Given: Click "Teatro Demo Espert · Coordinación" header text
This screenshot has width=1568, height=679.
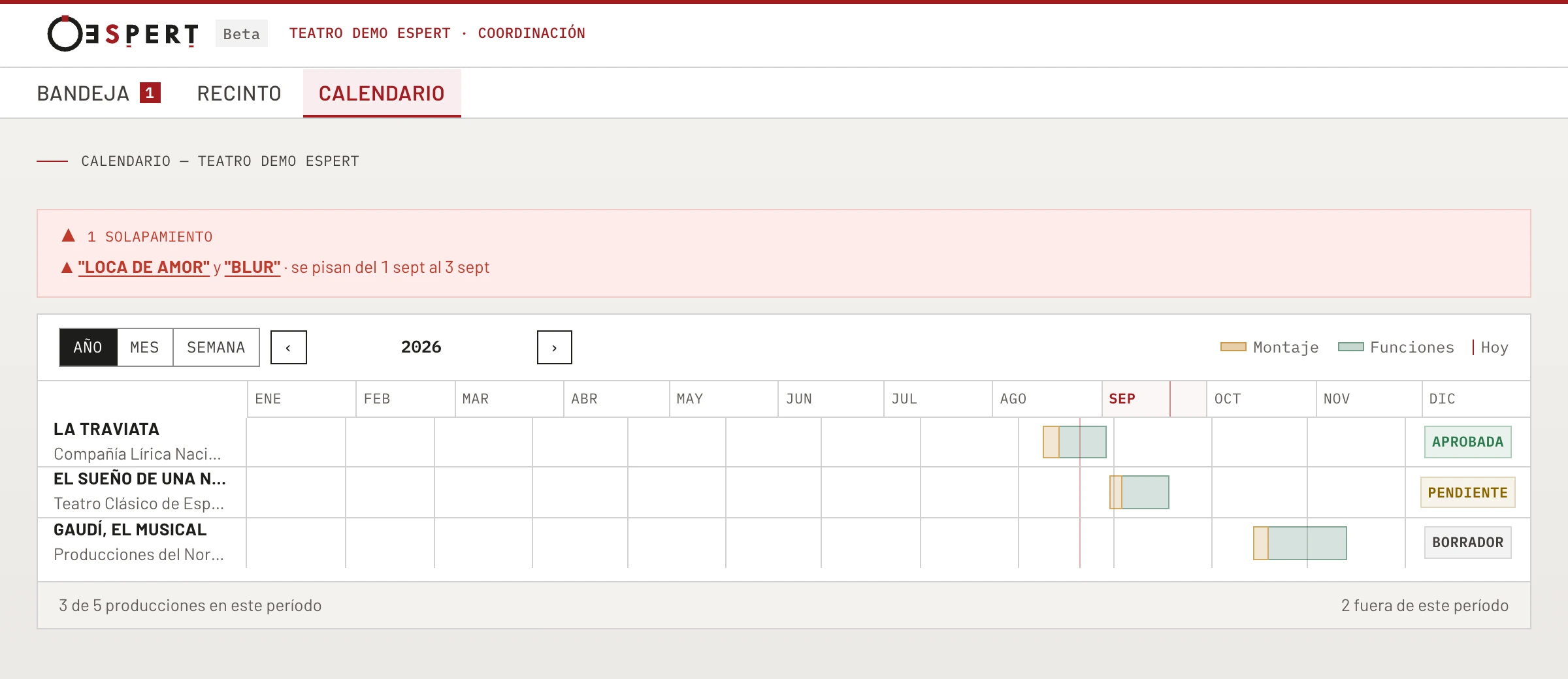Looking at the screenshot, I should [x=437, y=33].
